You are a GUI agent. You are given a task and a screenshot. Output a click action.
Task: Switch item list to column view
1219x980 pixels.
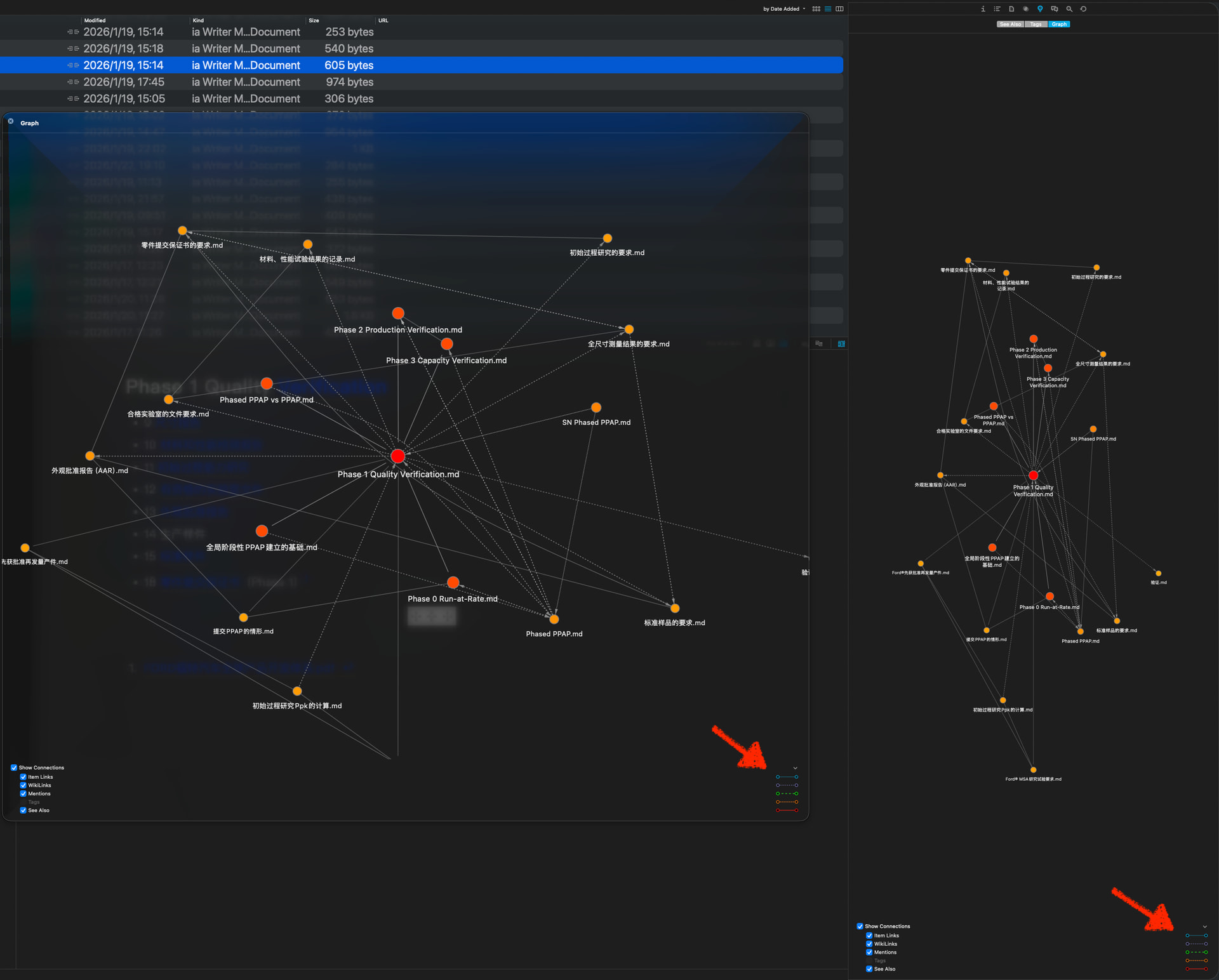[x=839, y=9]
